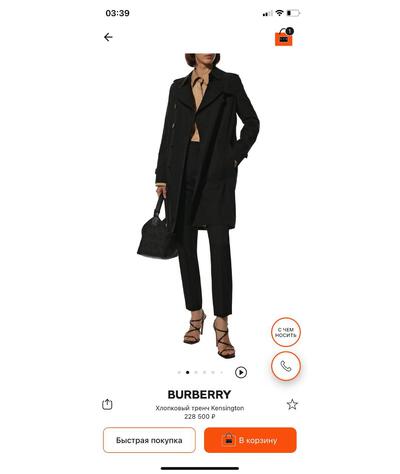Tap 'В корзину' orange button
This screenshot has width=400, height=474.
click(250, 440)
